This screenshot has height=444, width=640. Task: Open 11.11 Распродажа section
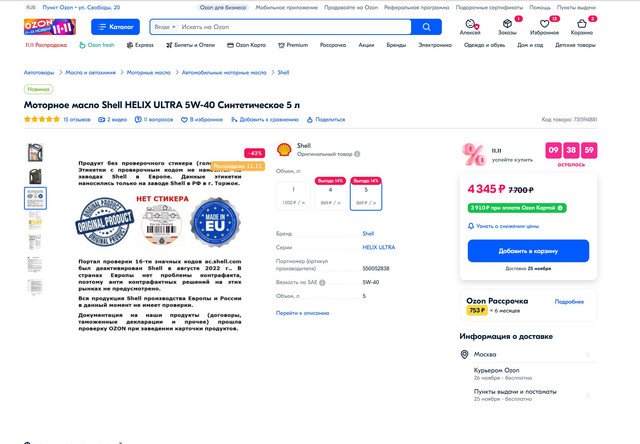[x=46, y=45]
